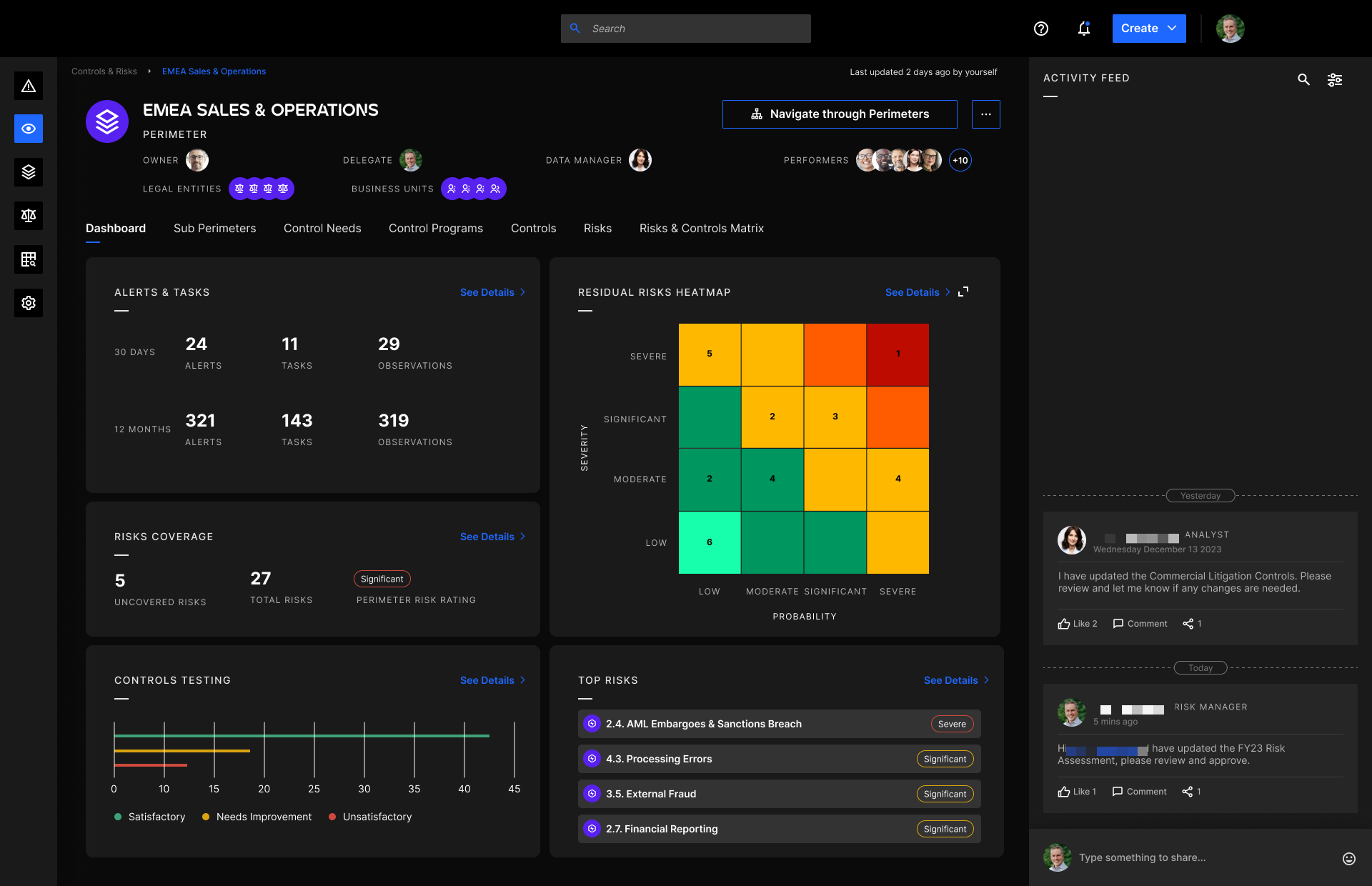
Task: Comment on the Analyst's Wednesday post
Action: 1140,624
